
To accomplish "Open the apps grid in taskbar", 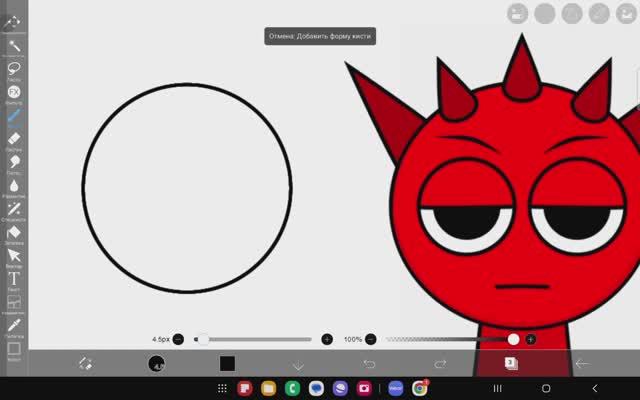I will [222, 388].
